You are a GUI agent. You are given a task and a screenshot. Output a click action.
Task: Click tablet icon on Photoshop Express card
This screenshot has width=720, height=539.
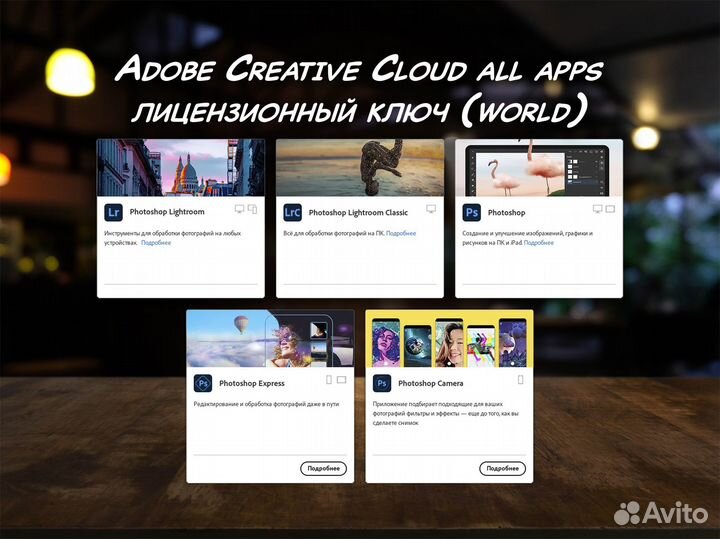(x=342, y=380)
